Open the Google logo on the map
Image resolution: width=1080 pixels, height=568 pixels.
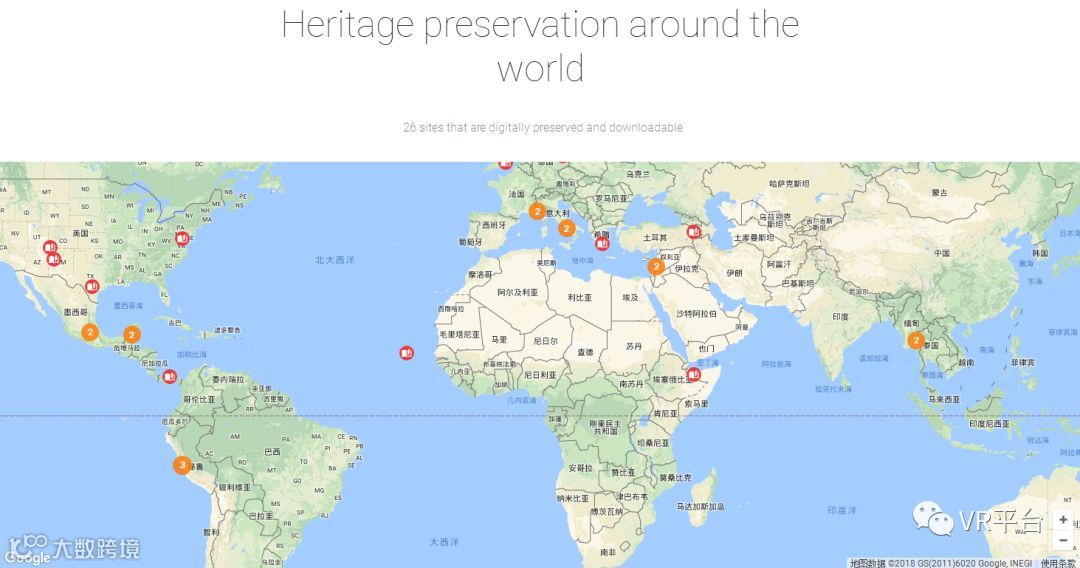tap(28, 557)
